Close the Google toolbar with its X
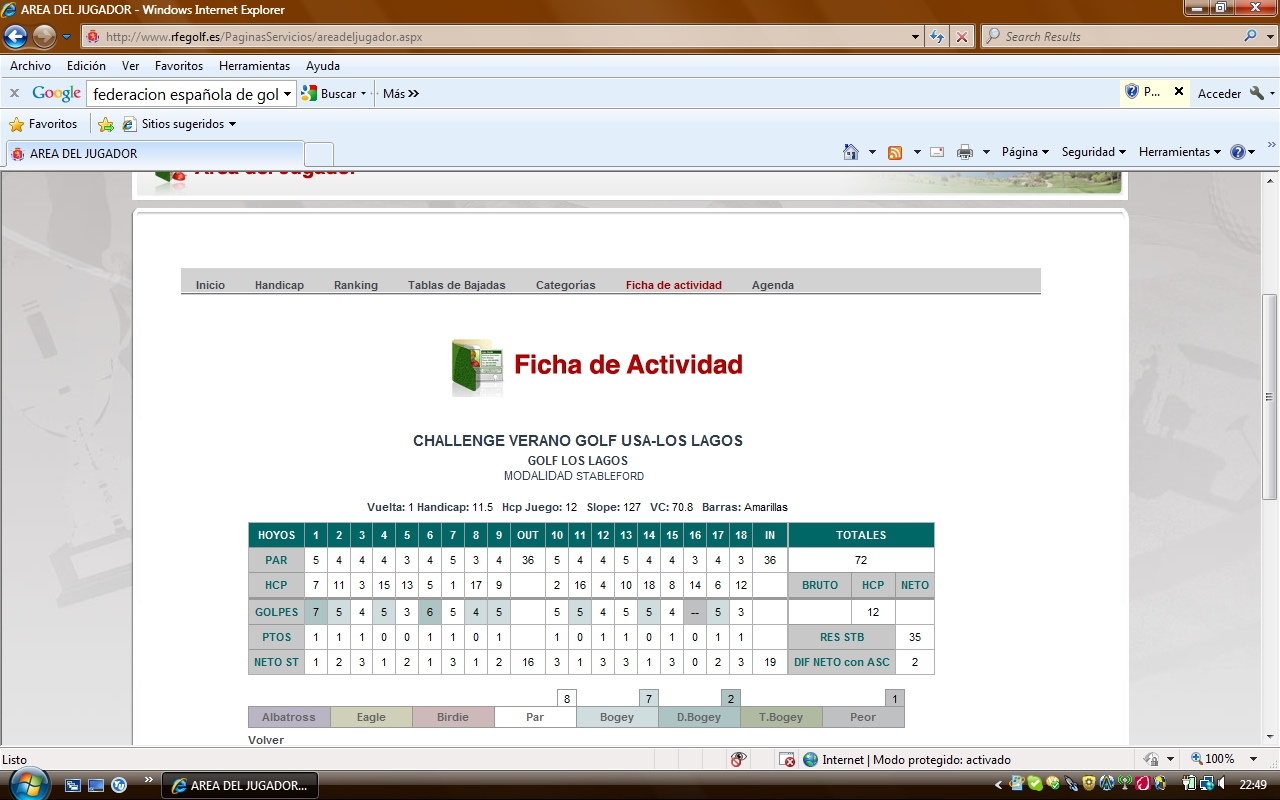This screenshot has height=800, width=1280. [15, 93]
